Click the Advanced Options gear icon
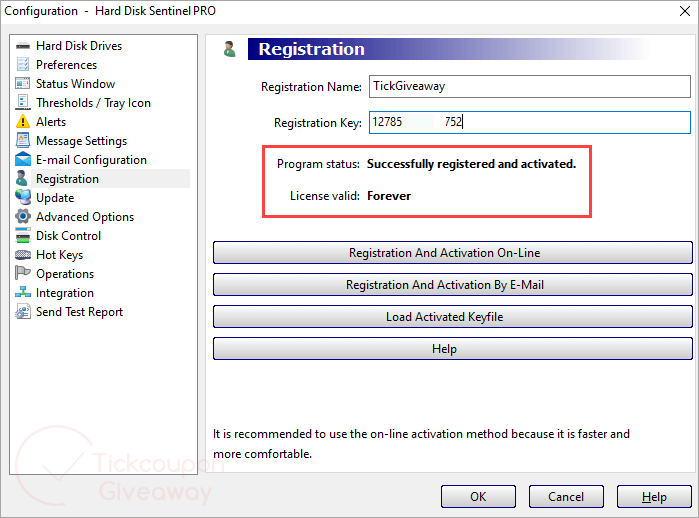The height and width of the screenshot is (518, 699). [23, 216]
